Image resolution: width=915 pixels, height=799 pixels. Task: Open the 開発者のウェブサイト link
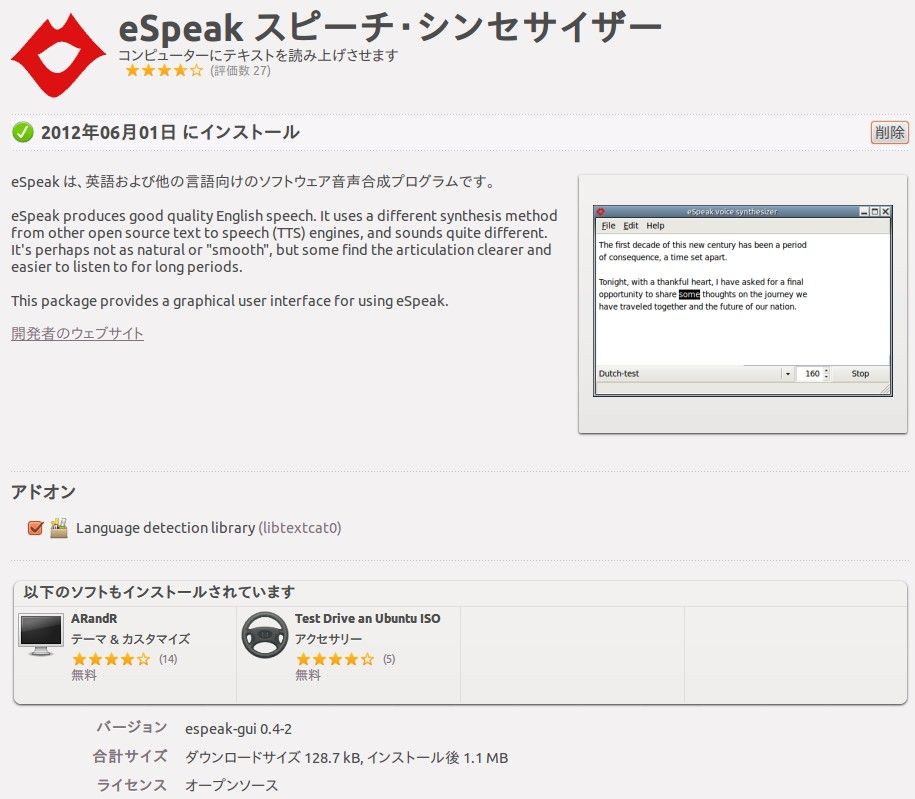(x=77, y=333)
